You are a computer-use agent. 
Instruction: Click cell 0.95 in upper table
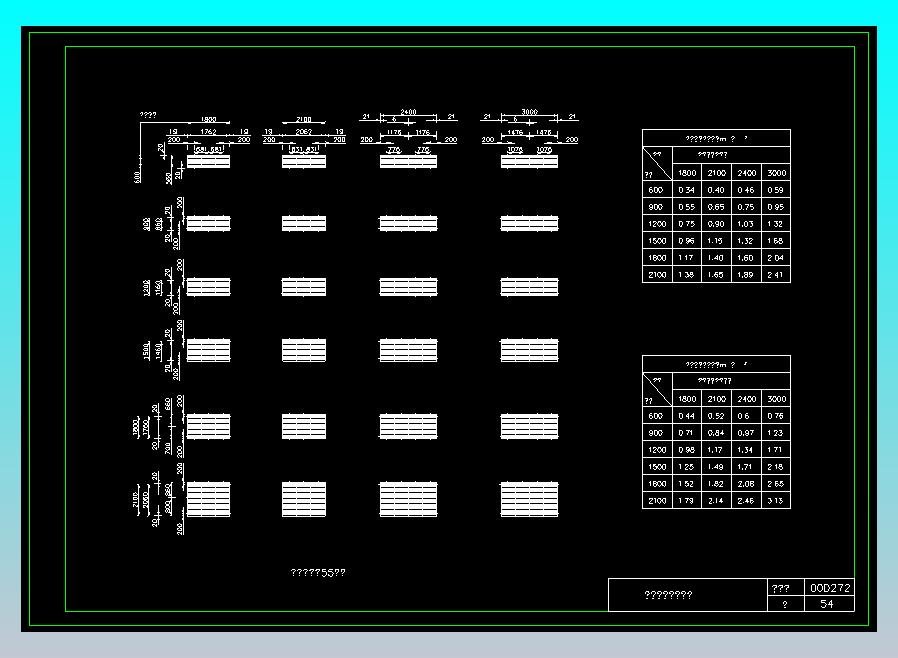click(775, 207)
